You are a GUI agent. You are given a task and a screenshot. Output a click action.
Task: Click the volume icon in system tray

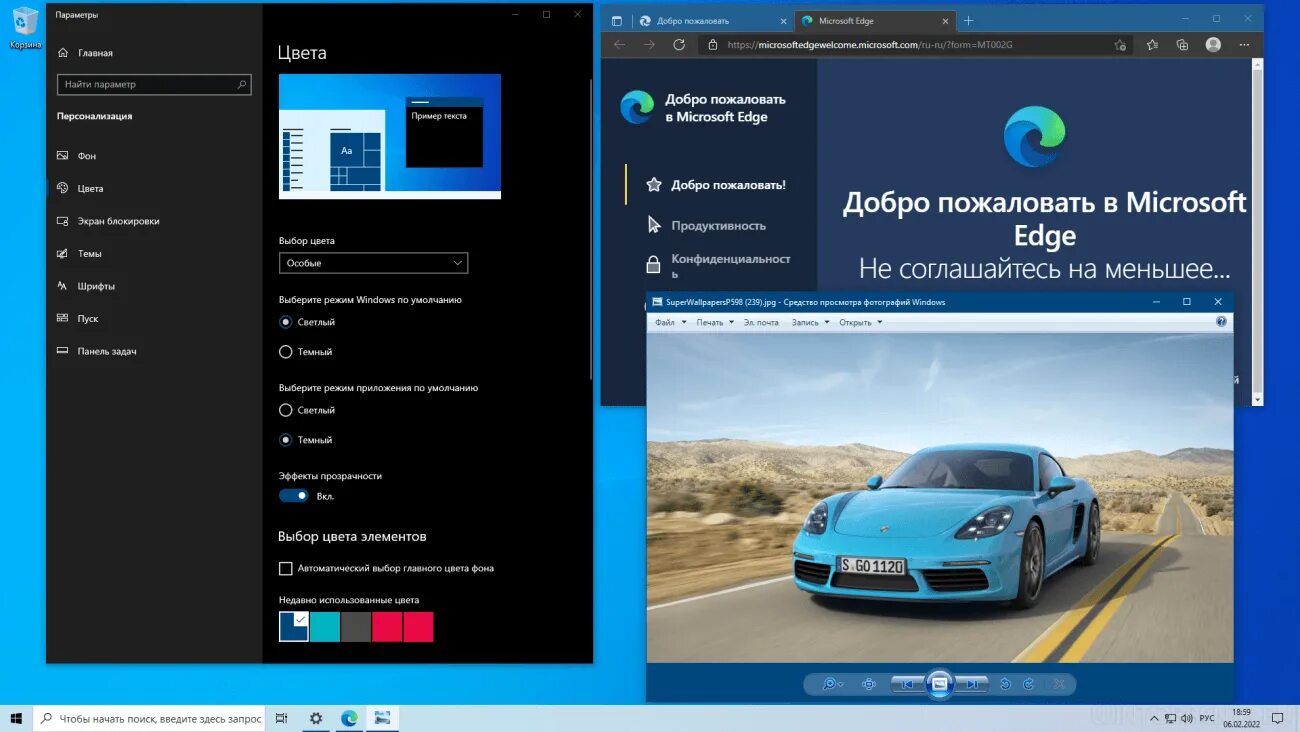pos(1187,718)
